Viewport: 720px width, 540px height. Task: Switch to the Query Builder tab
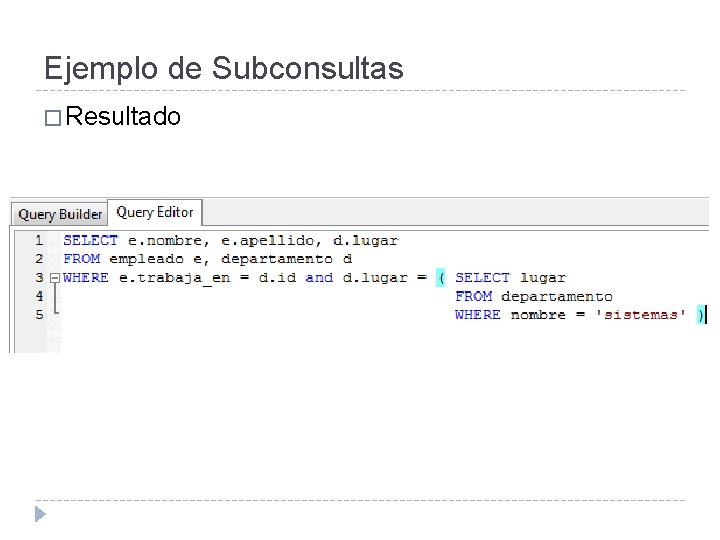coord(60,214)
